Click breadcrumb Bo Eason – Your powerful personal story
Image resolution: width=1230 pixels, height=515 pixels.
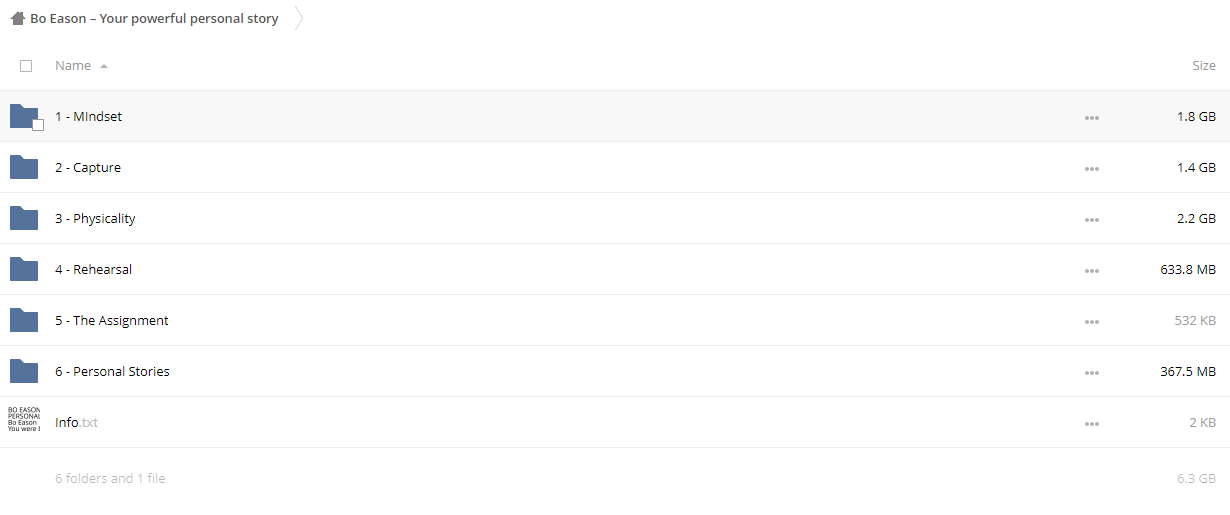pyautogui.click(x=154, y=18)
